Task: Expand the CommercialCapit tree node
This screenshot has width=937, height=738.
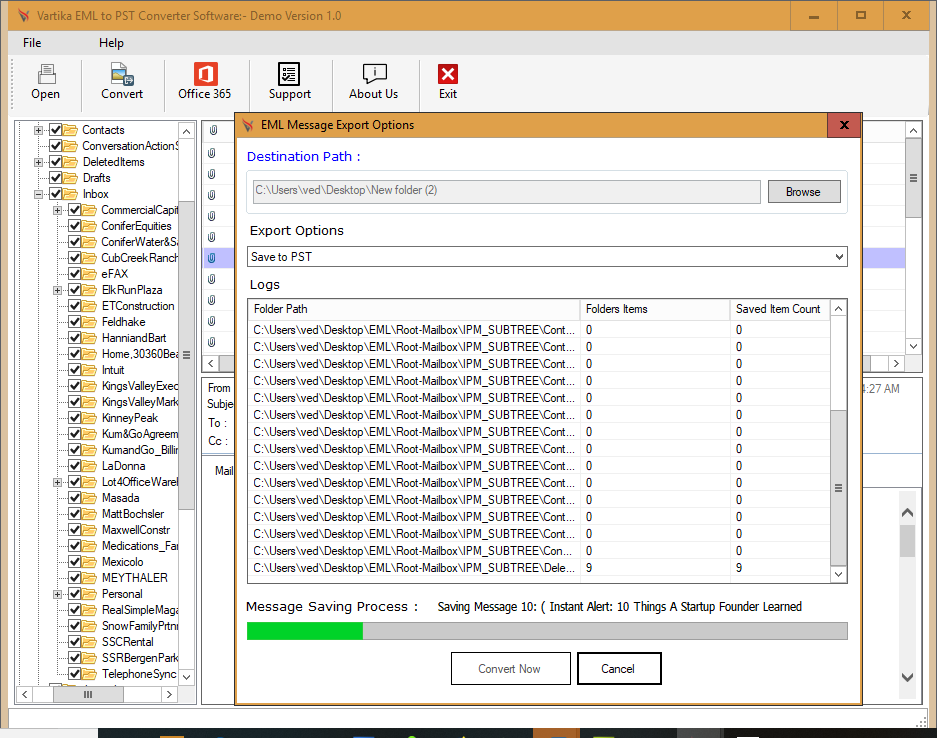Action: tap(57, 210)
